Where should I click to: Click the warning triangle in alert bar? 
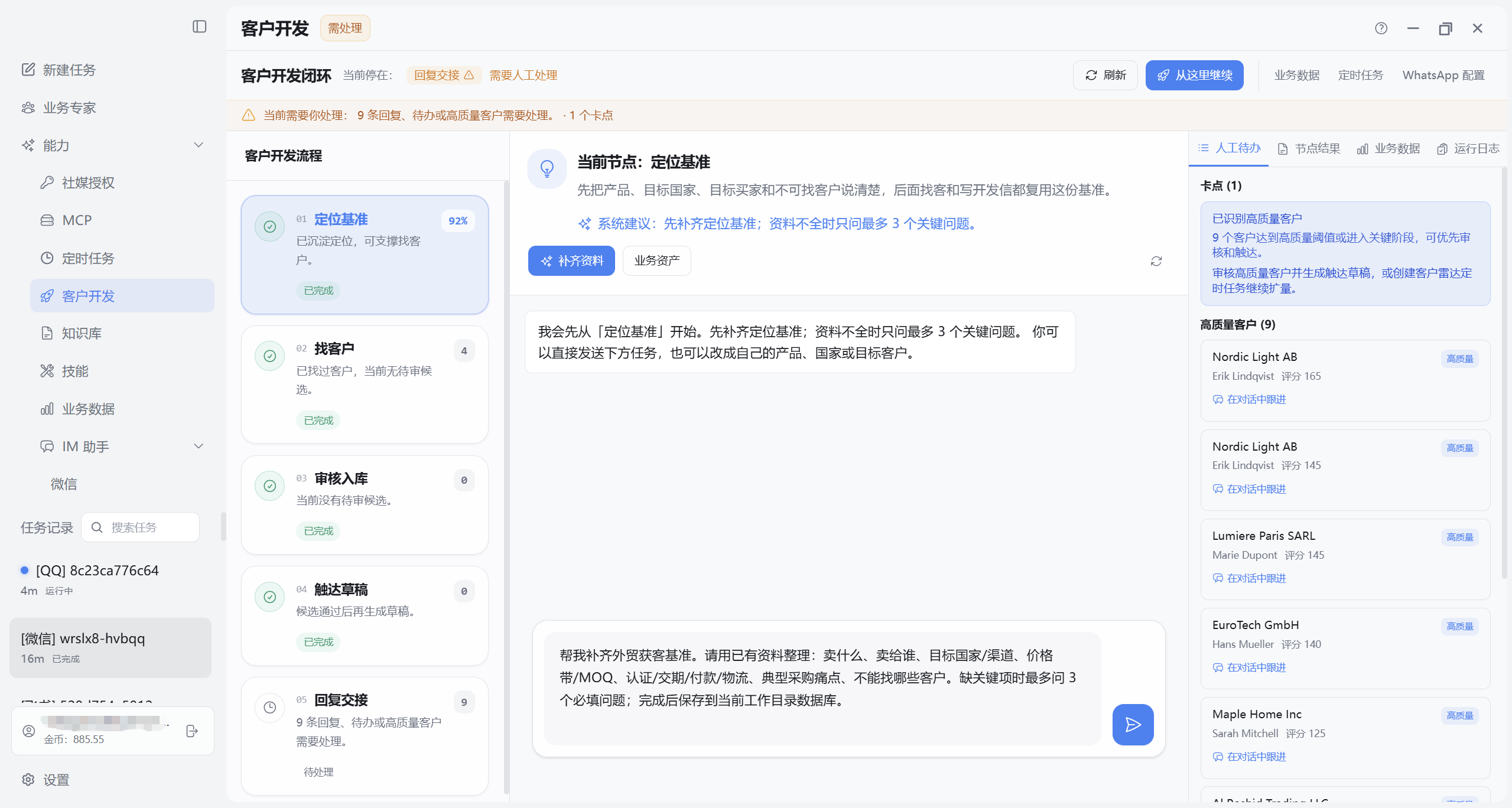[x=248, y=115]
